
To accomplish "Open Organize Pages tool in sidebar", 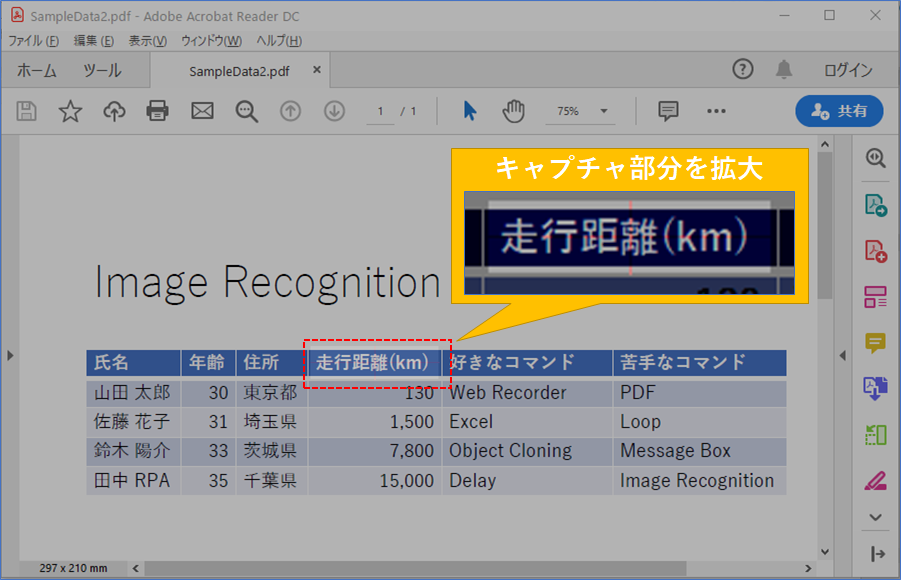I will (x=875, y=435).
